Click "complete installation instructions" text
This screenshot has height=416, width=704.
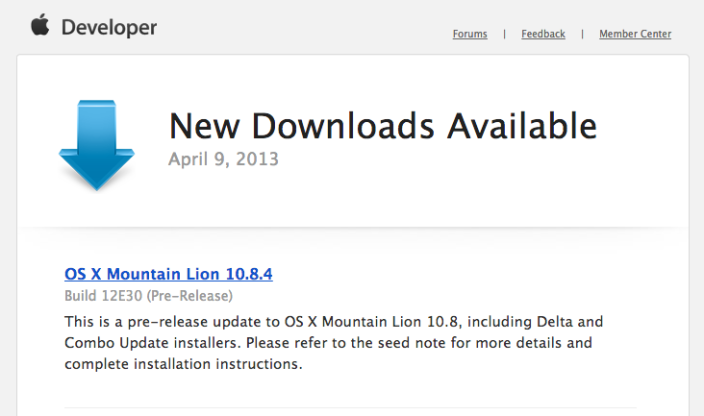183,364
